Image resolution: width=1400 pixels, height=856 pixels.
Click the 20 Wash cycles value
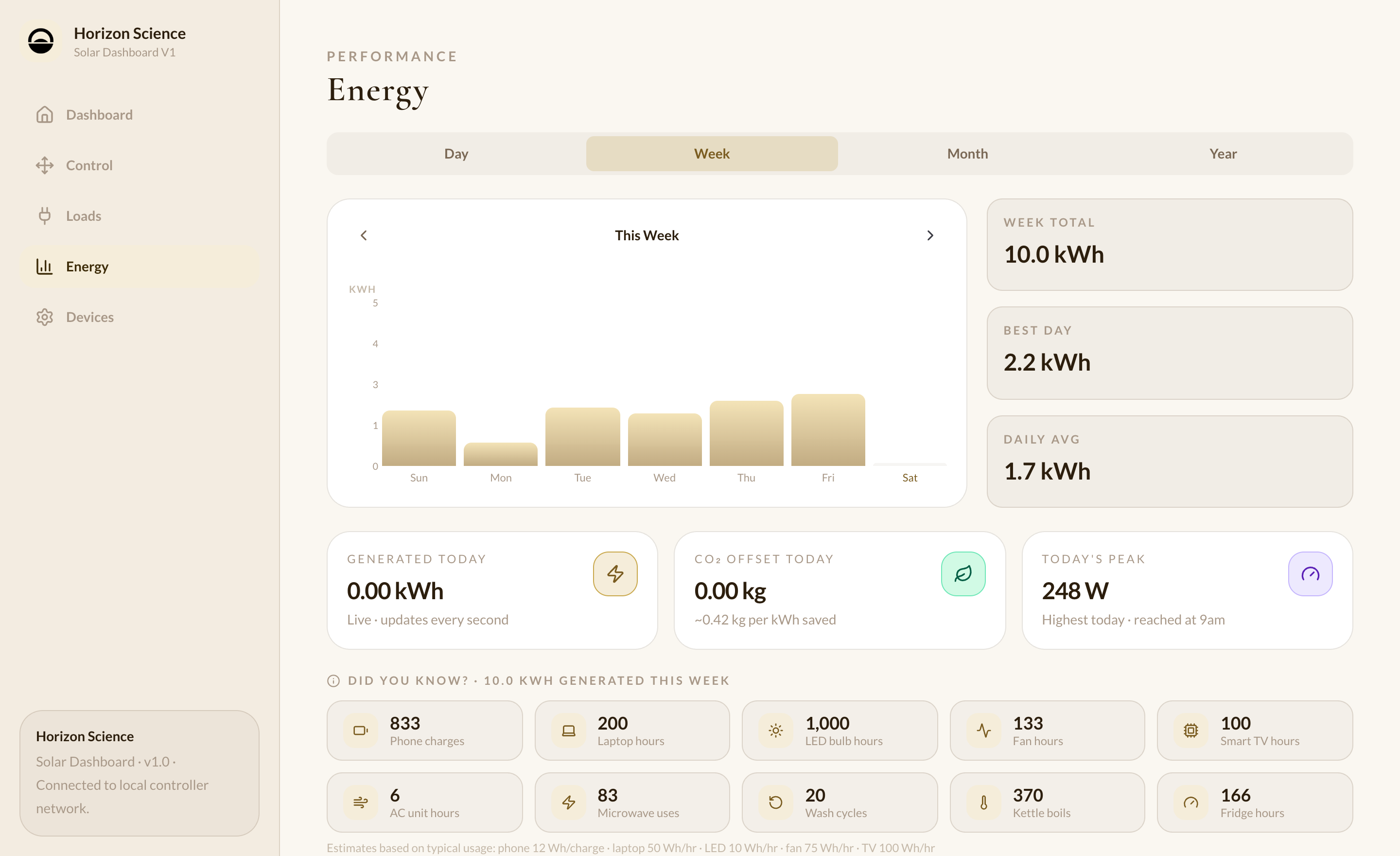[815, 795]
